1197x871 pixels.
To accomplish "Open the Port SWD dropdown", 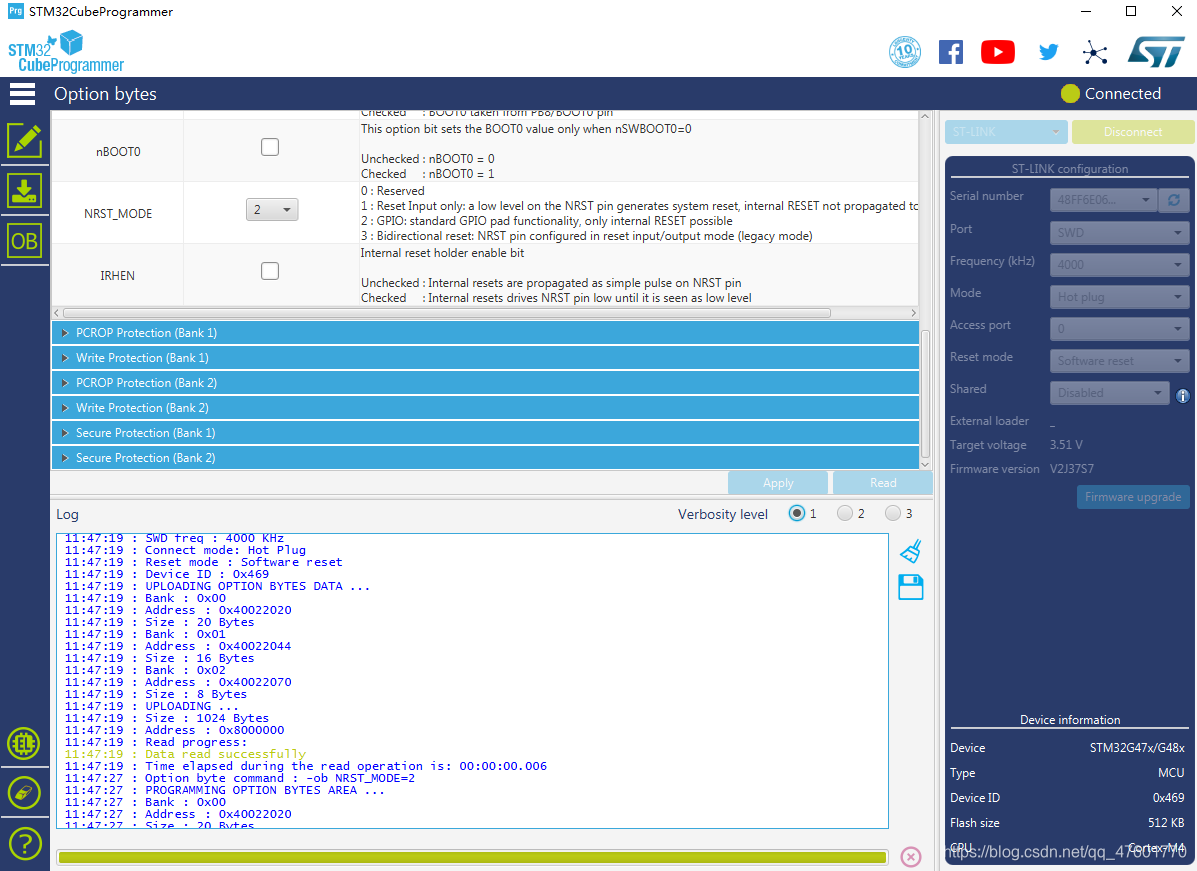I will (1119, 233).
